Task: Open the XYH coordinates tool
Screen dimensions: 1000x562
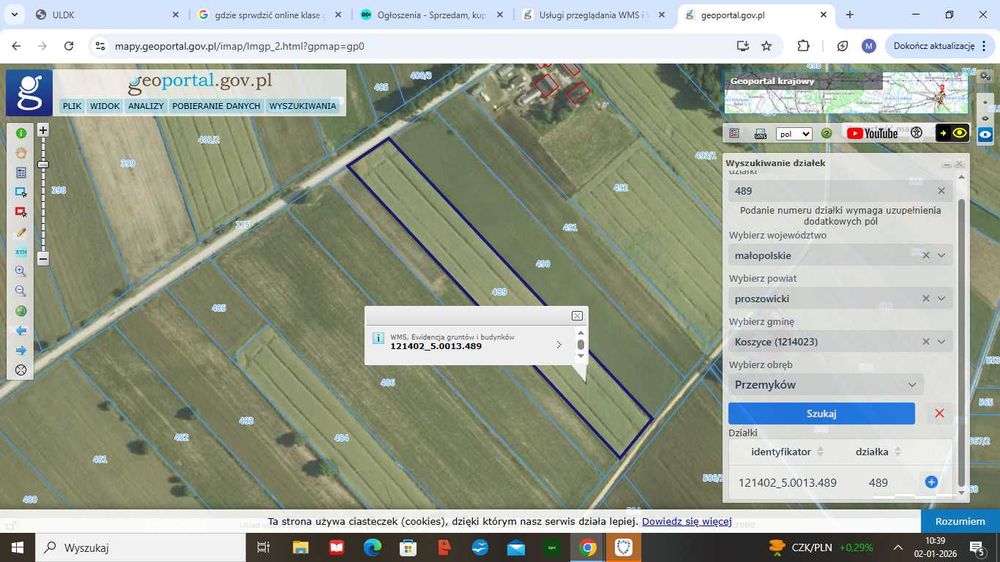Action: (x=21, y=252)
